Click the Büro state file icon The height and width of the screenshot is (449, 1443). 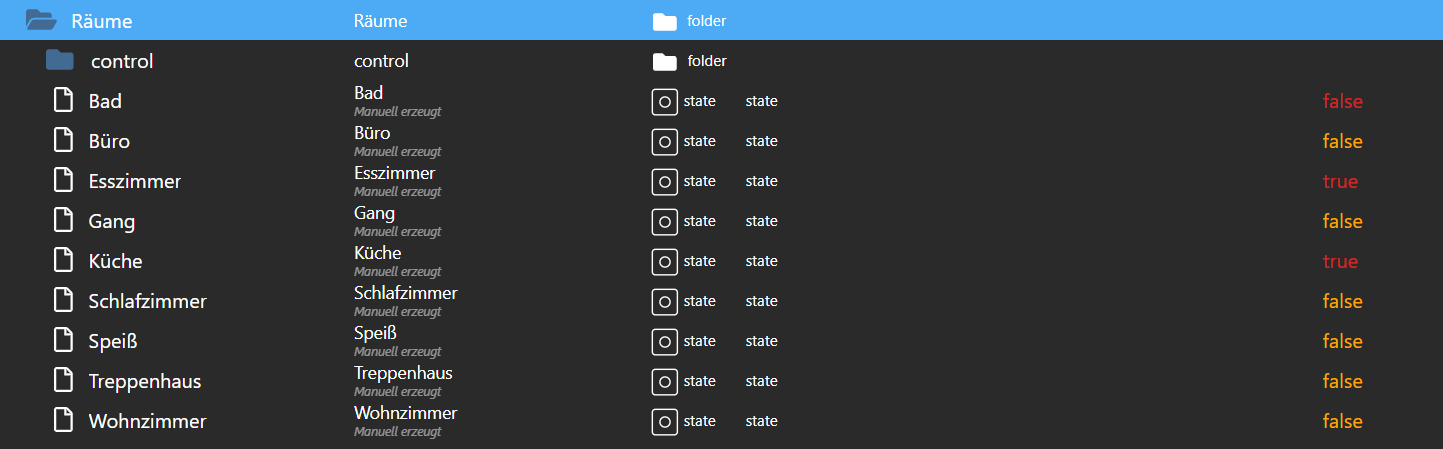(64, 141)
